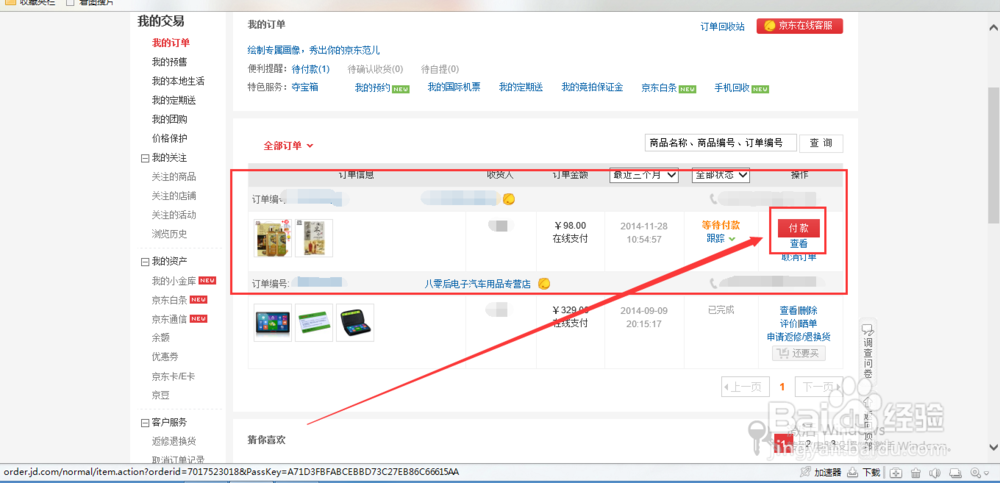Select 我的预售 in the sidebar

[x=170, y=63]
